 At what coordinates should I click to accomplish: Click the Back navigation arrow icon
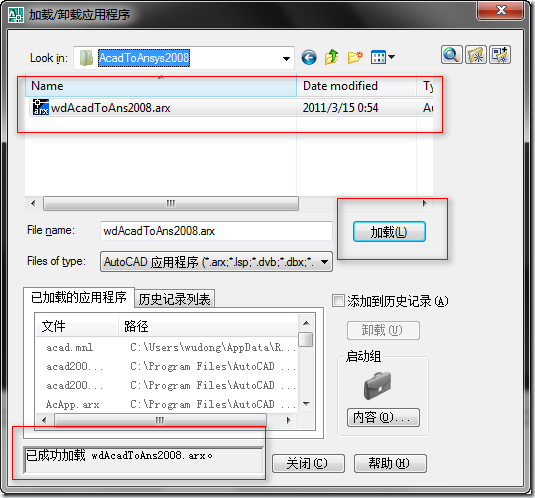click(x=309, y=57)
